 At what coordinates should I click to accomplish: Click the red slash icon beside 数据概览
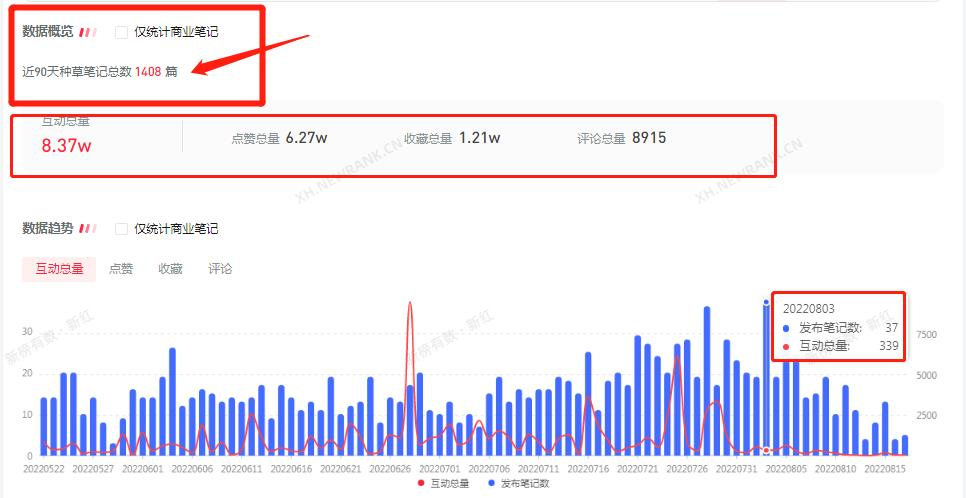(88, 32)
